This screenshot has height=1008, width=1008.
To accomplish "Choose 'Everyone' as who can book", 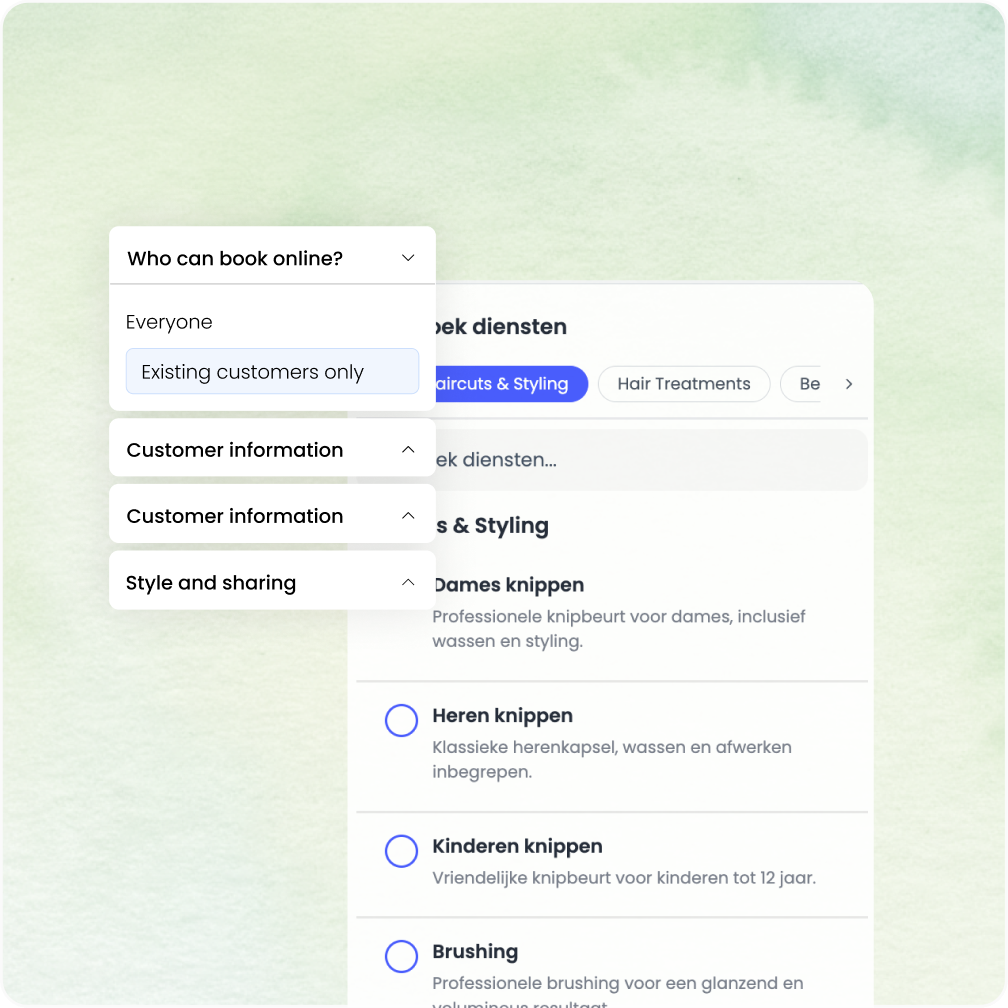I will click(x=168, y=321).
